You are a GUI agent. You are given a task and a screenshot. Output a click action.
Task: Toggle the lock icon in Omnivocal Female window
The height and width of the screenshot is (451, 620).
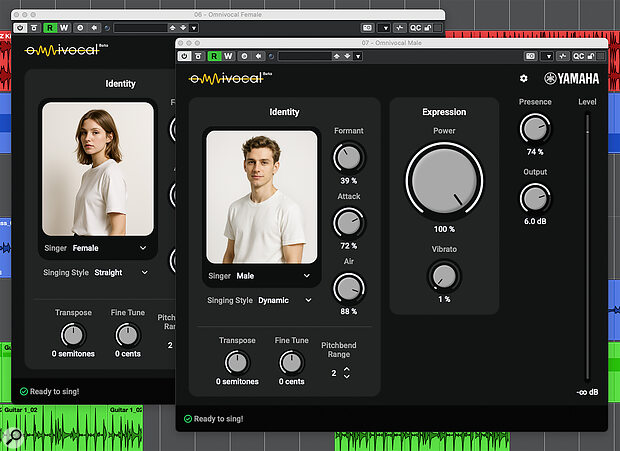click(x=427, y=28)
